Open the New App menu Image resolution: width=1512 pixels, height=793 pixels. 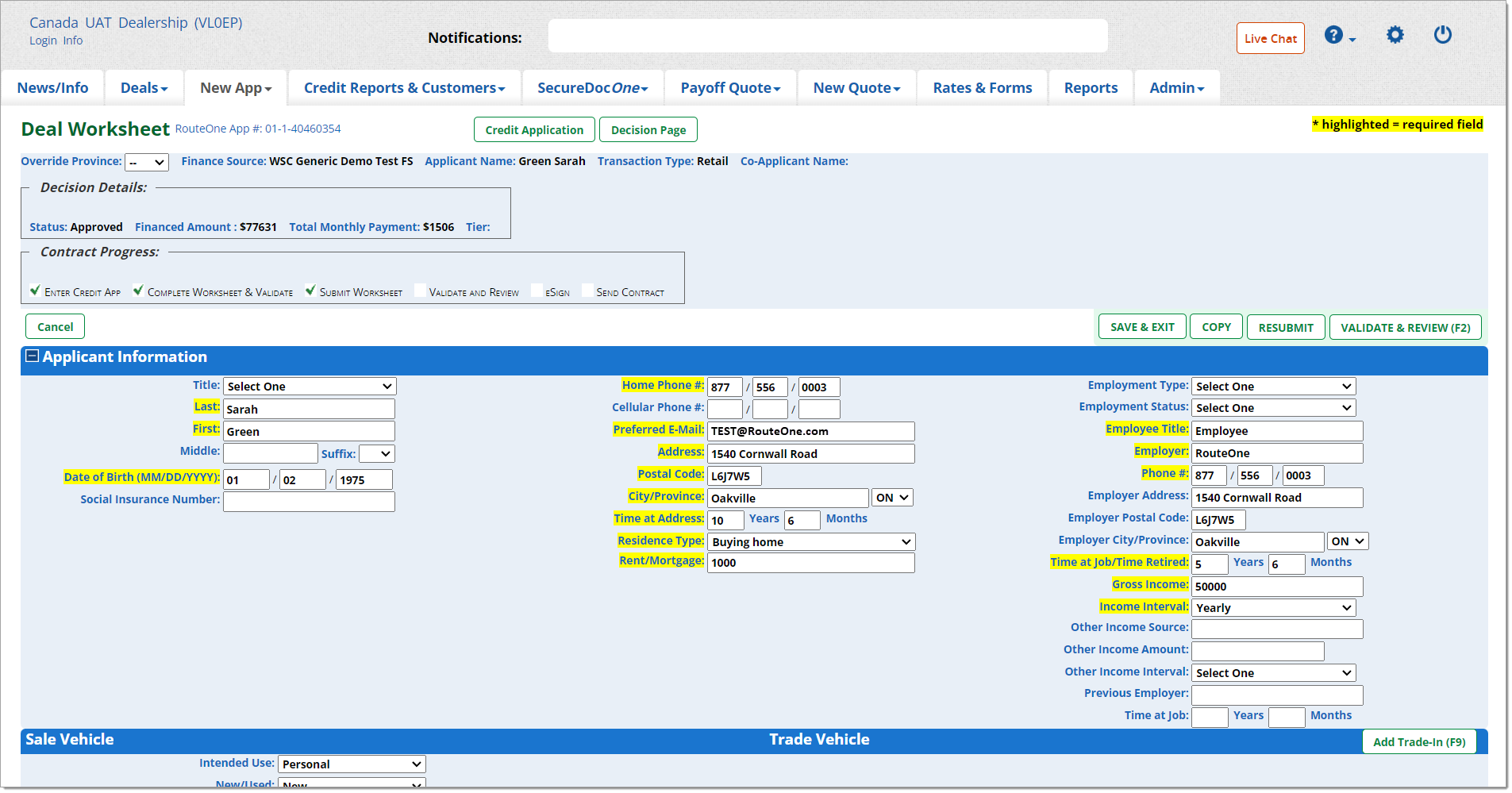236,88
